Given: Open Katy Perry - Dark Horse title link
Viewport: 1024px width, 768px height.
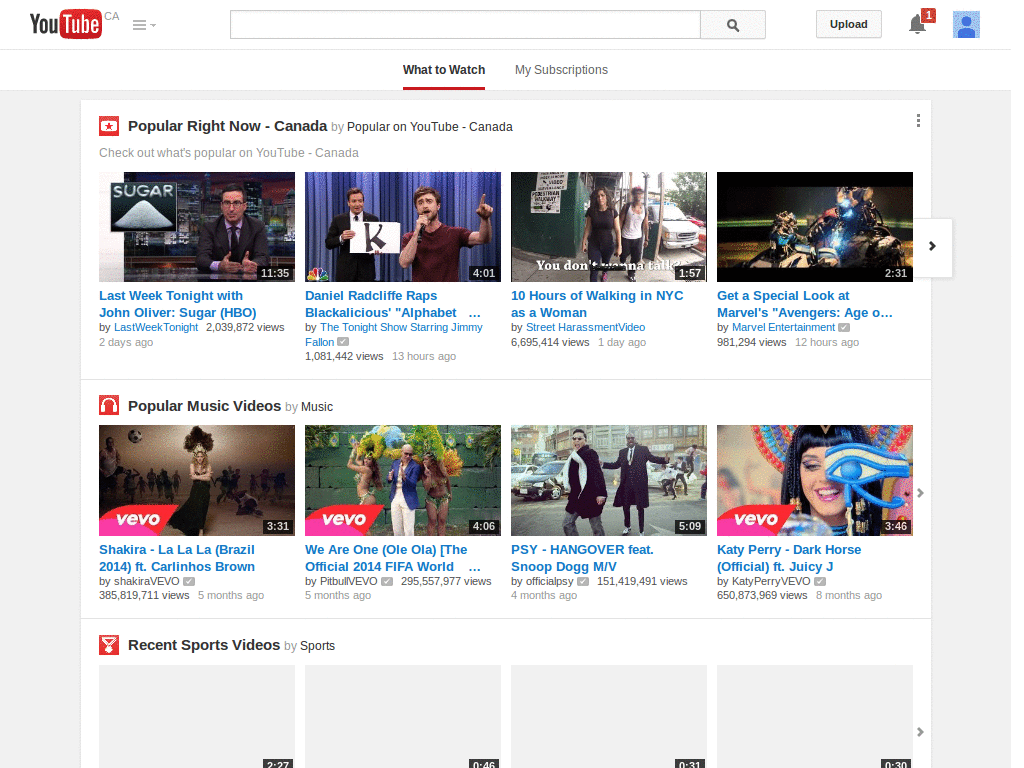Looking at the screenshot, I should pos(789,558).
